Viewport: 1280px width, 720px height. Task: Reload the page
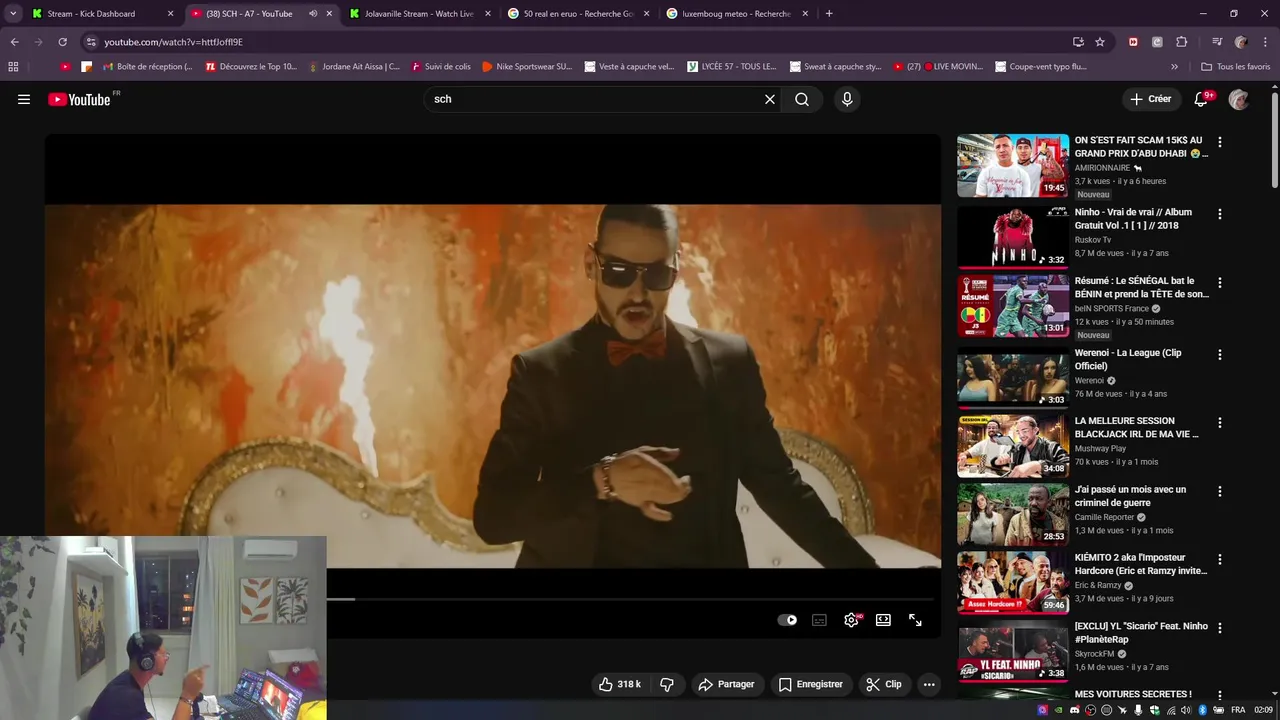tap(62, 42)
